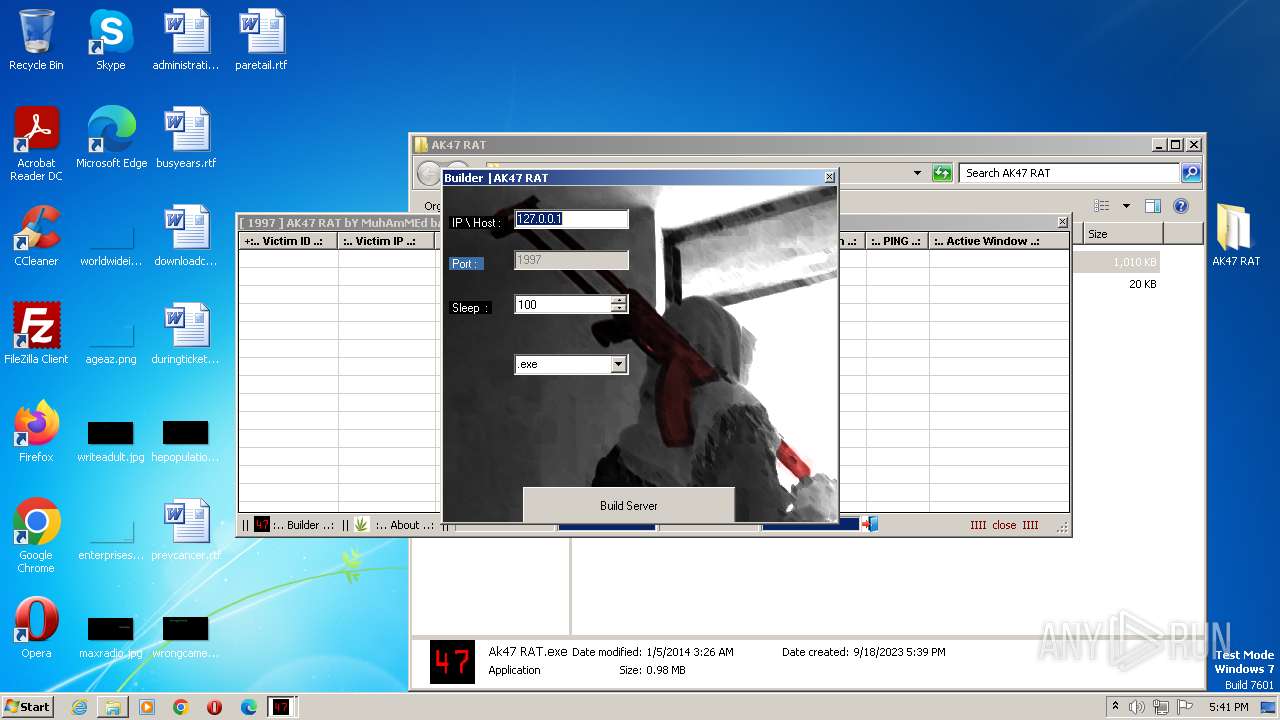The height and width of the screenshot is (720, 1280).
Task: Open the Microsoft Edge desktop shortcut
Action: (111, 138)
